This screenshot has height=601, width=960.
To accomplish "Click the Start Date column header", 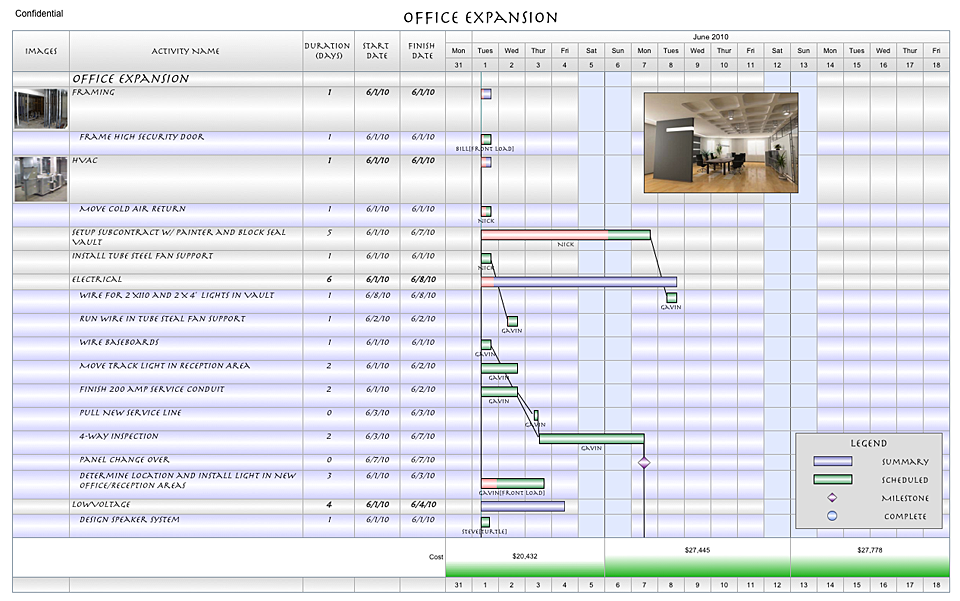I will tap(376, 51).
